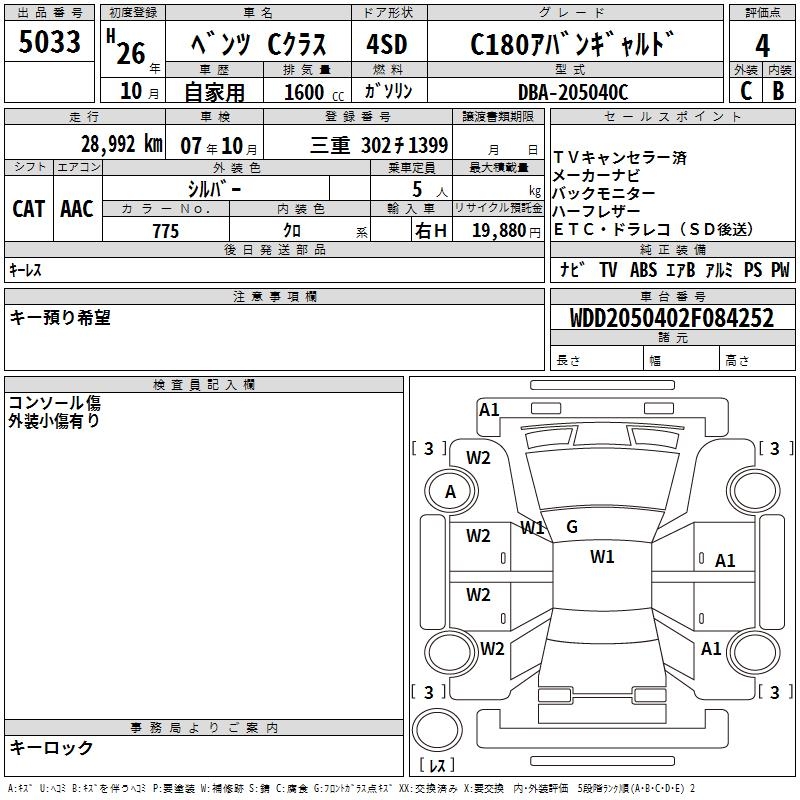Viewport: 800px width, 800px height.
Task: Click the 検査員記入欄 header
Action: (x=204, y=385)
